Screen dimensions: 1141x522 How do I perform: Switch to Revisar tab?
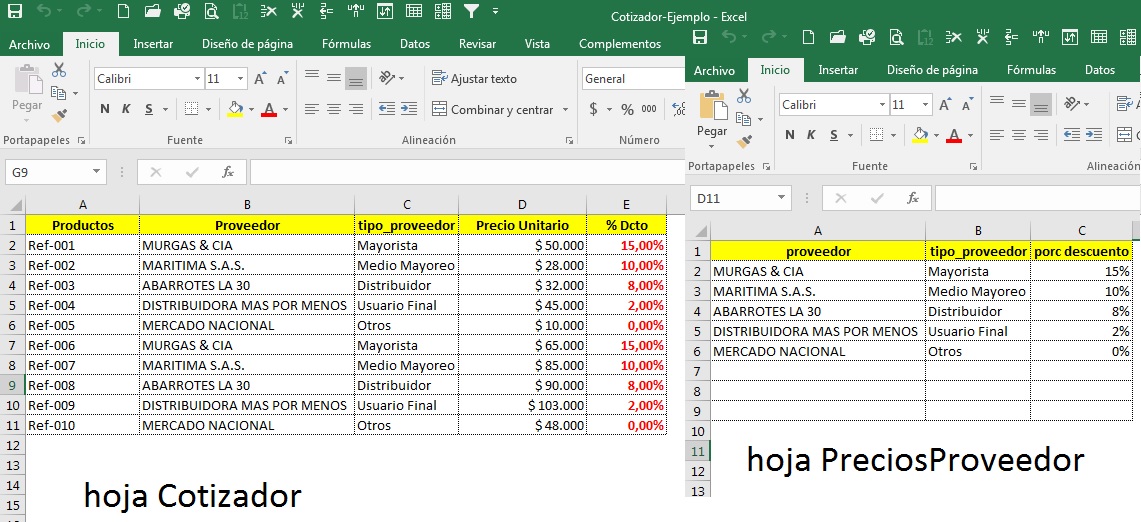pyautogui.click(x=477, y=44)
